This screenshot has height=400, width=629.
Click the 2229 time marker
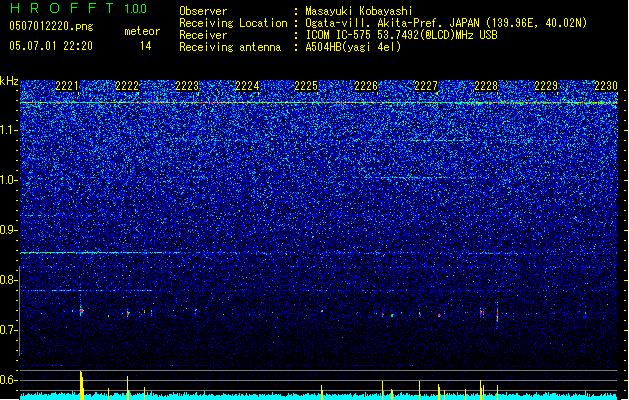click(x=546, y=86)
